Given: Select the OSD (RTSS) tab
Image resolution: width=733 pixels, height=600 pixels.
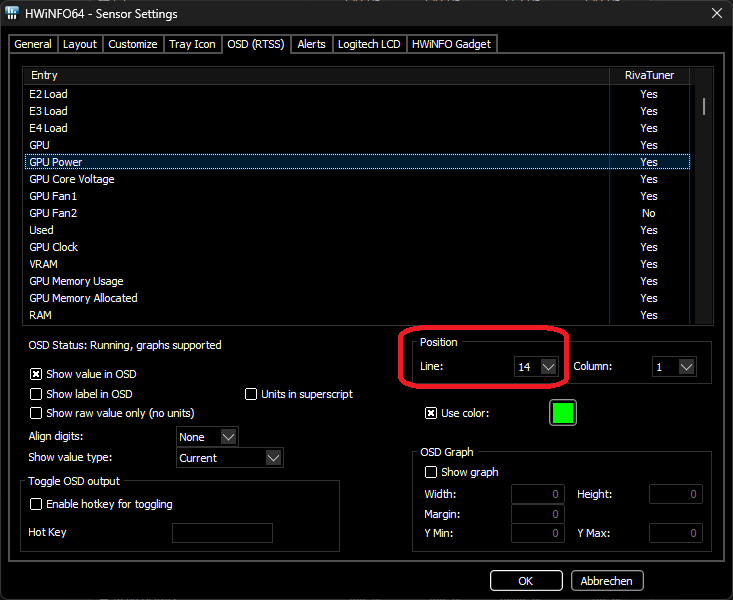Looking at the screenshot, I should coord(256,44).
